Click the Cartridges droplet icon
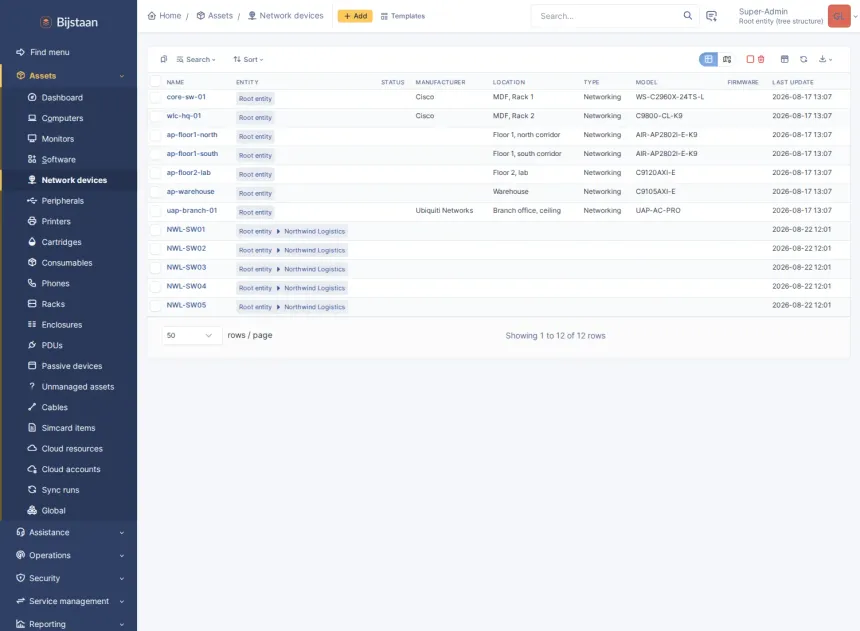 coord(32,241)
